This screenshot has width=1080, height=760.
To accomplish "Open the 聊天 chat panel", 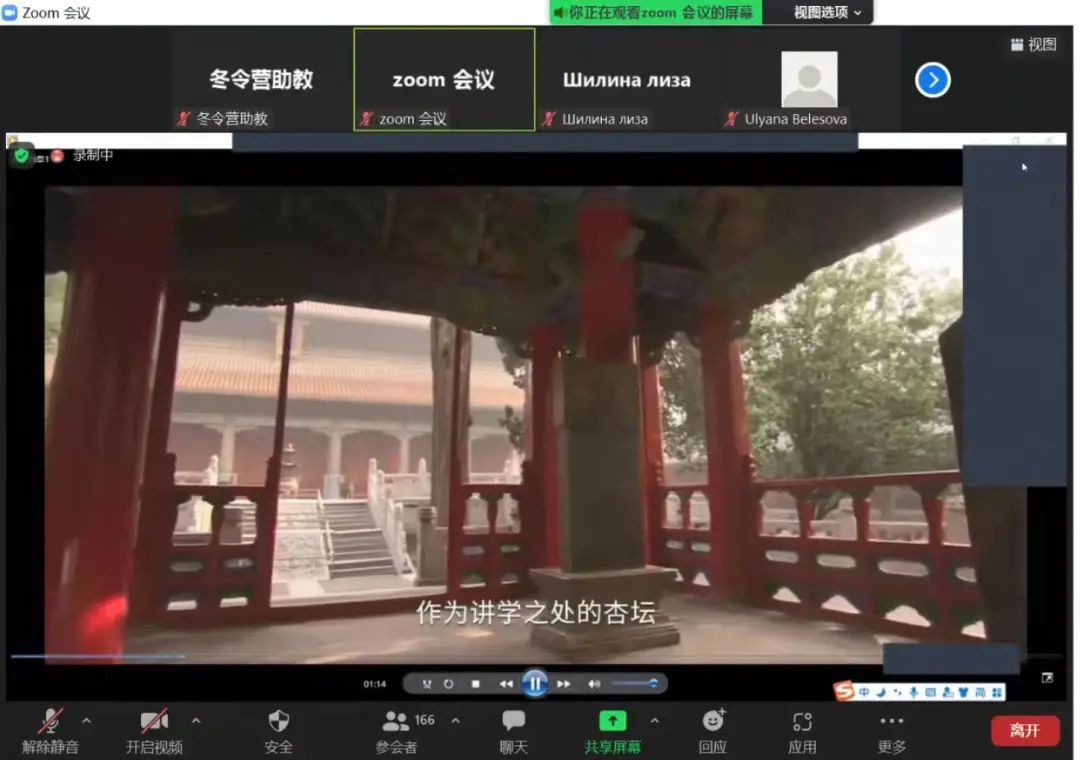I will pyautogui.click(x=513, y=722).
